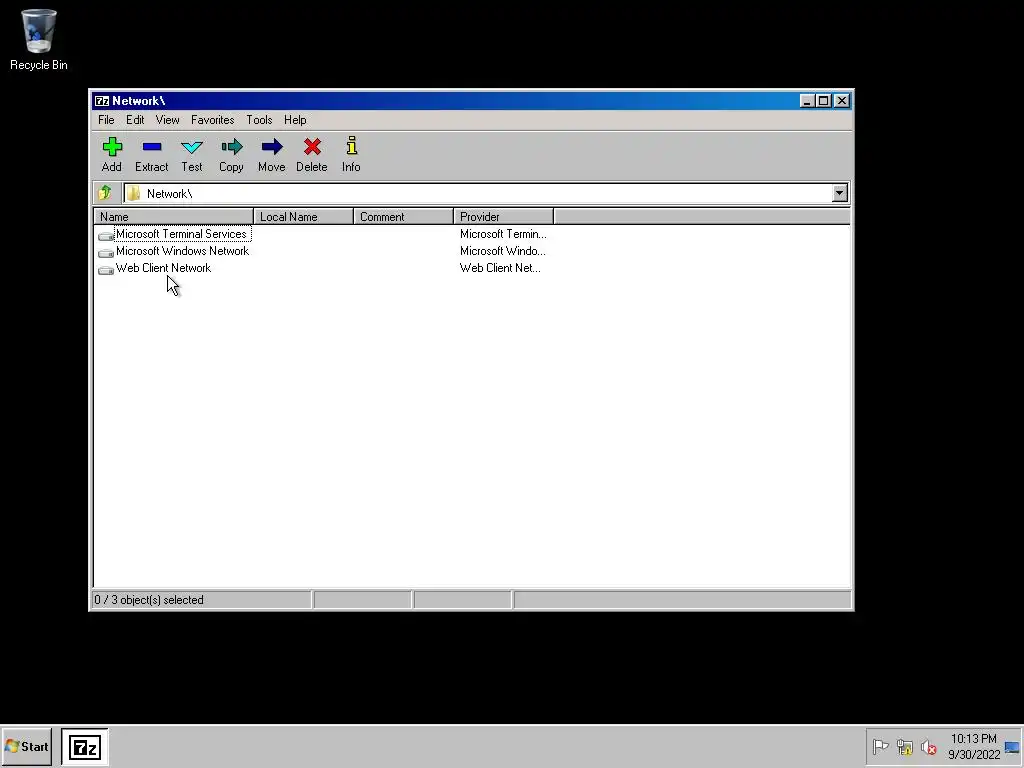1024x768 pixels.
Task: Open the File menu
Action: point(106,120)
